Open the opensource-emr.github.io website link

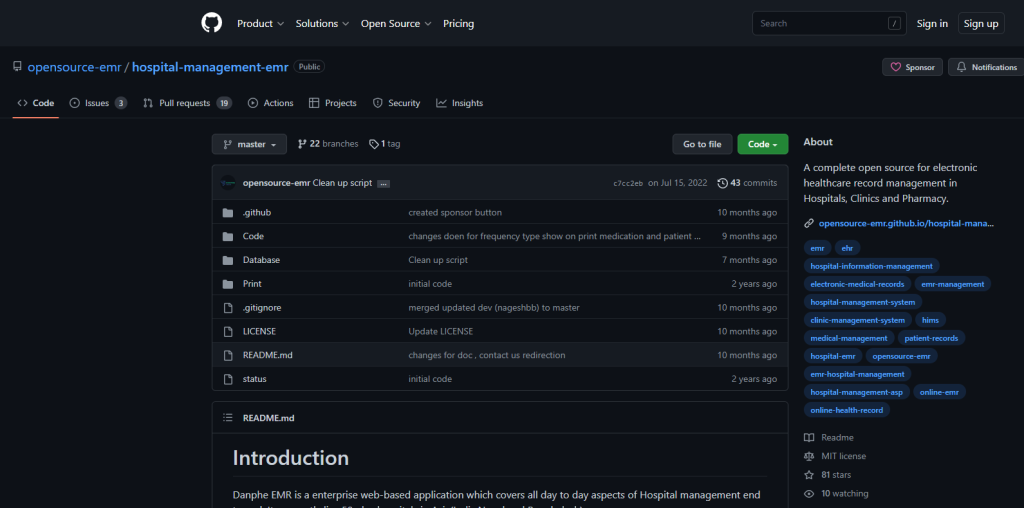click(906, 223)
